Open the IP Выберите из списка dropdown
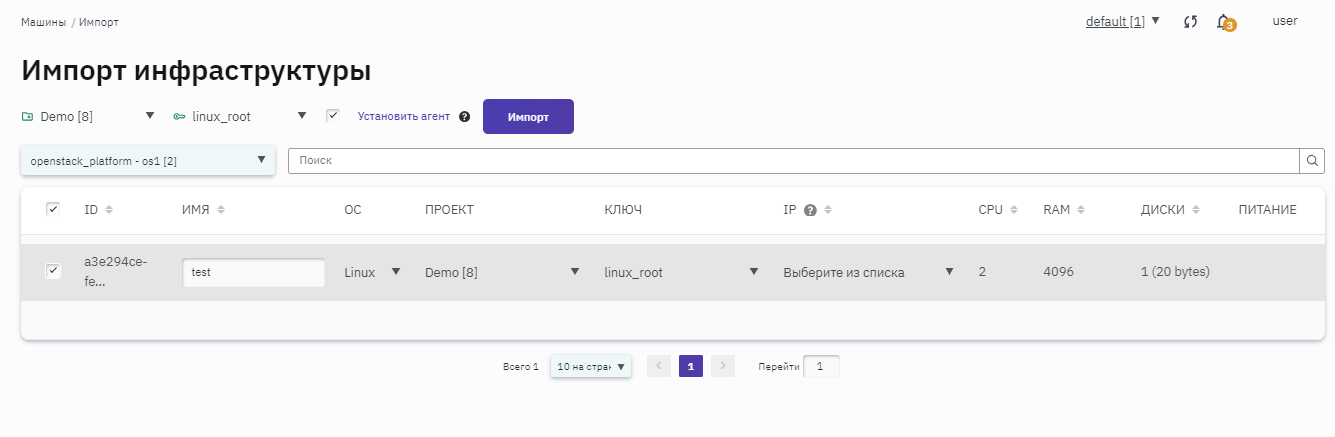The image size is (1335, 437). (x=868, y=272)
